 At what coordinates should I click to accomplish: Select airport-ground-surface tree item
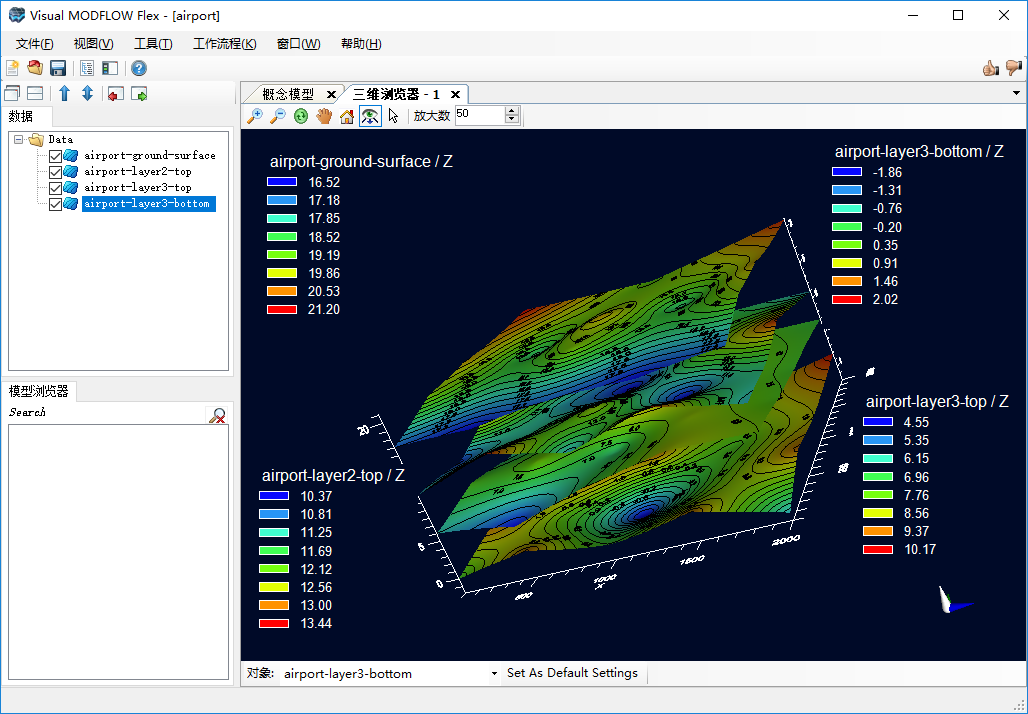149,156
